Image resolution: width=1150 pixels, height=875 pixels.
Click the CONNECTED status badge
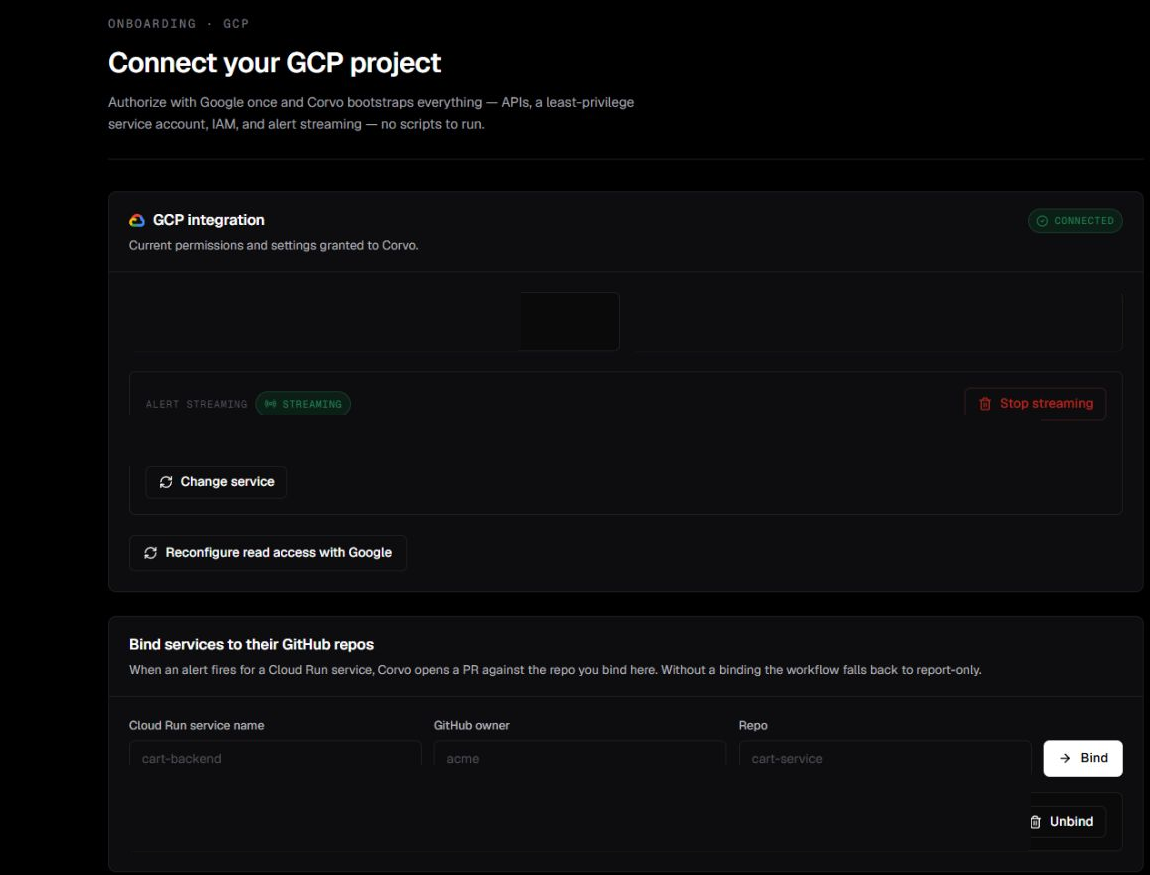1075,221
